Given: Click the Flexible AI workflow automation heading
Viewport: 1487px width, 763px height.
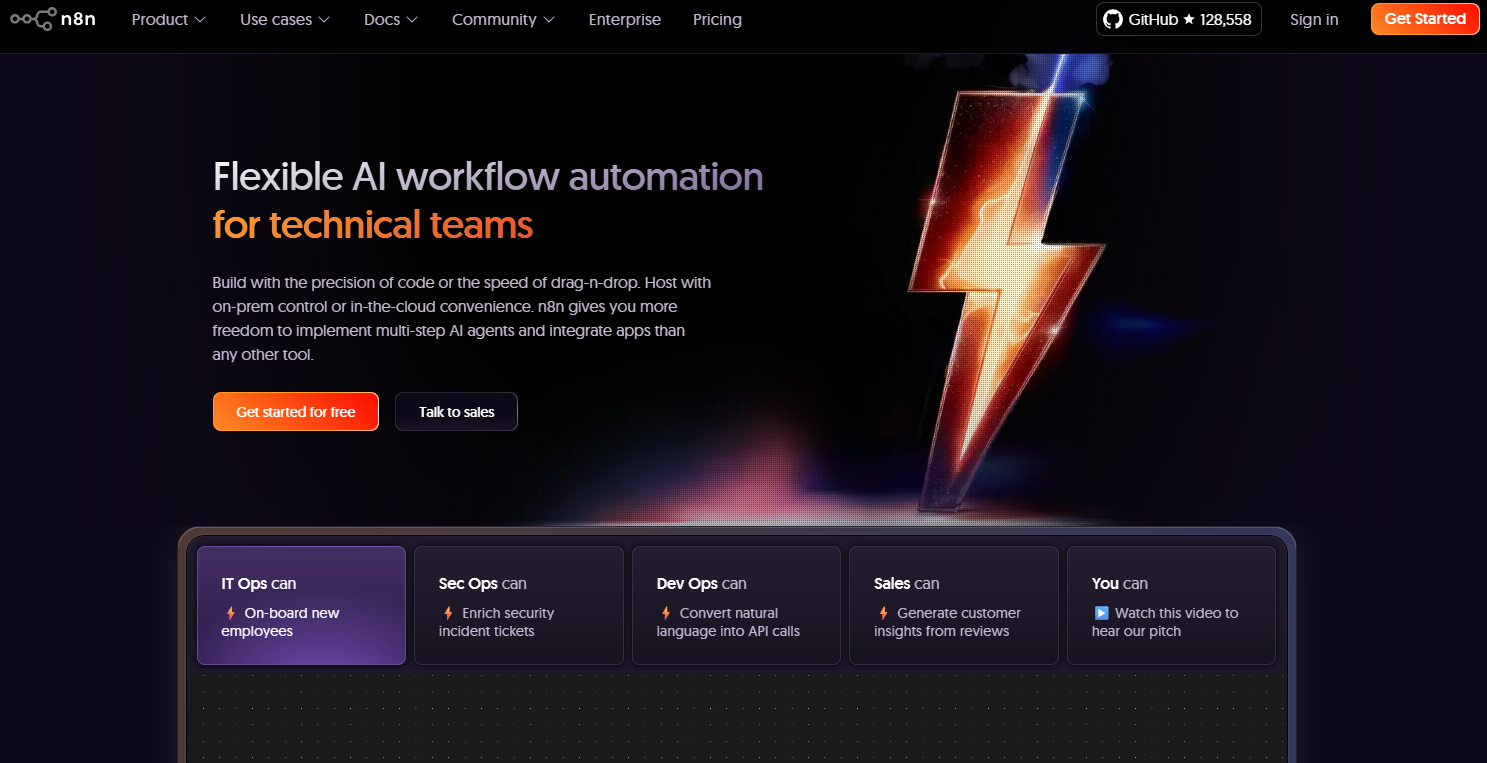Looking at the screenshot, I should (488, 177).
